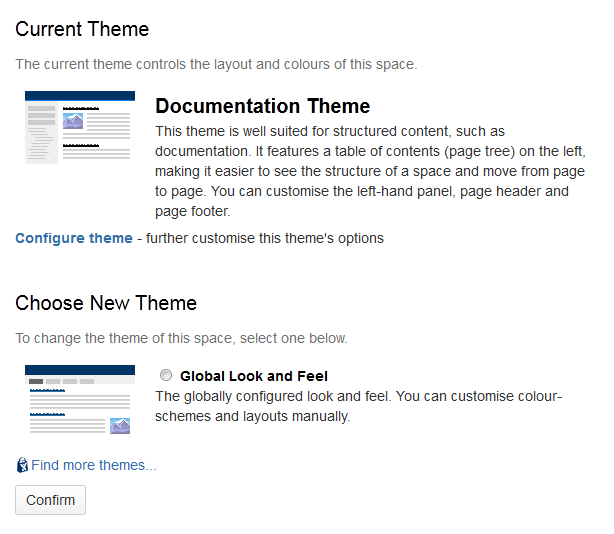Click the dark blue header bar in Global preview
614x534 pixels.
coord(80,370)
